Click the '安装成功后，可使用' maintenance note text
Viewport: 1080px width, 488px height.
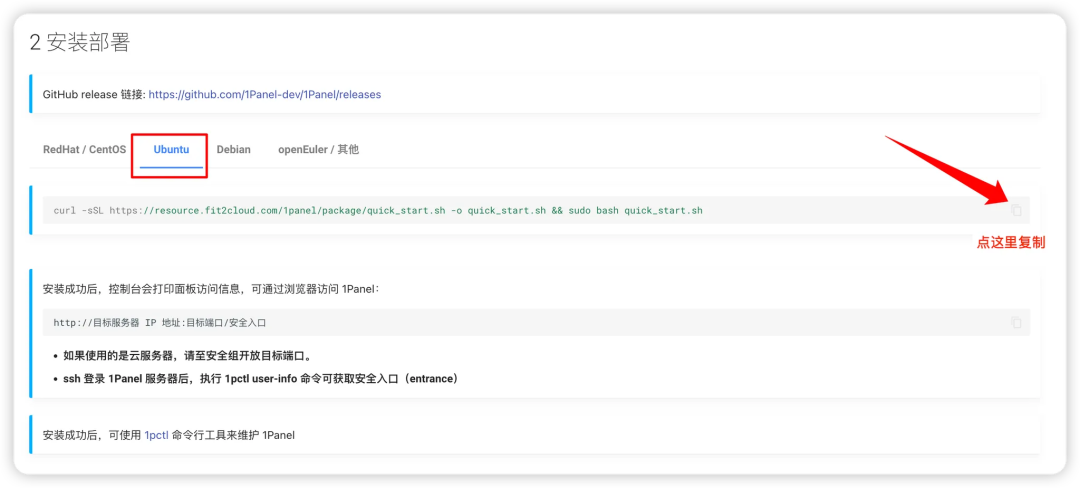coord(169,435)
